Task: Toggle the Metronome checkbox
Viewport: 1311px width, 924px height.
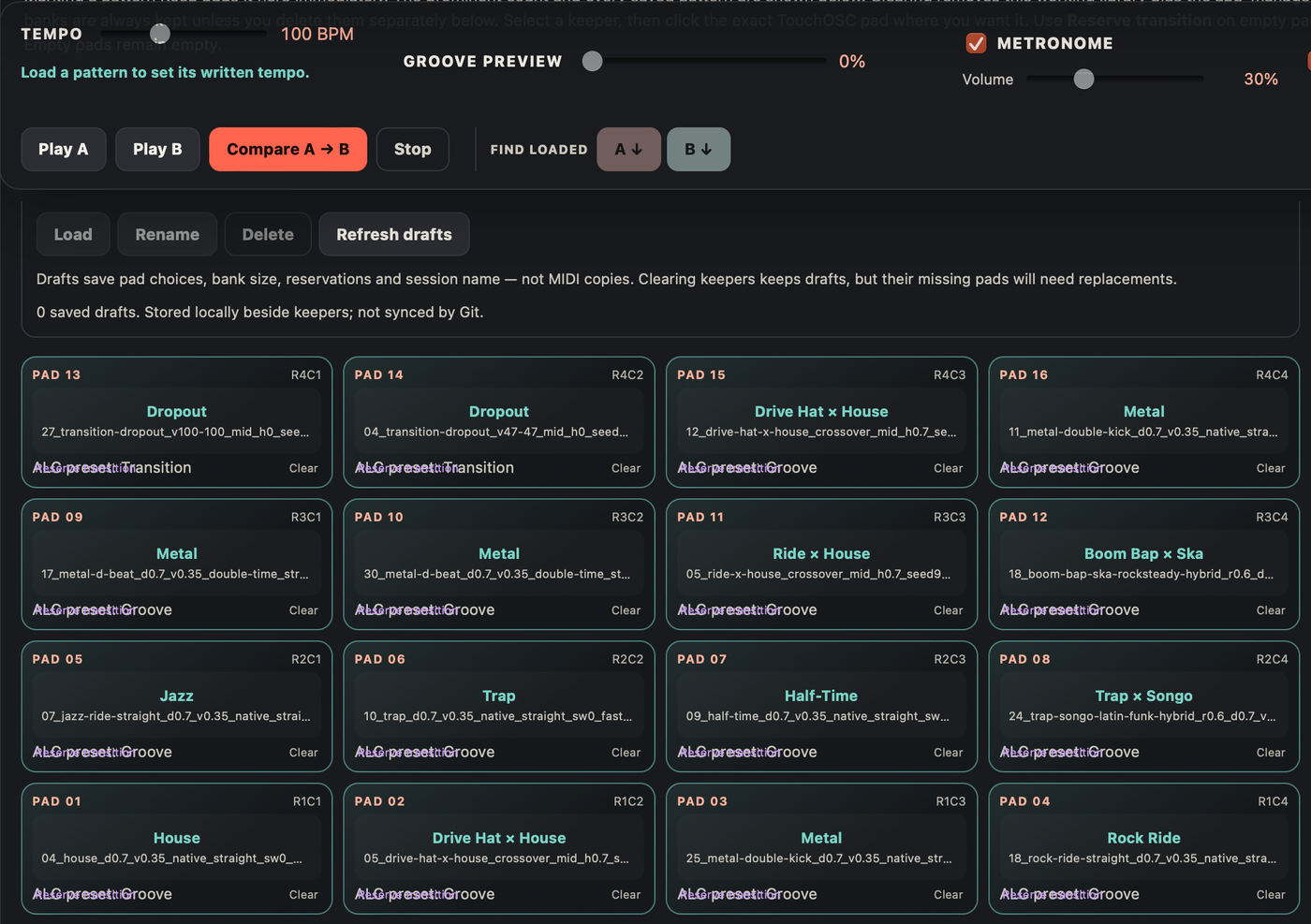Action: point(976,43)
